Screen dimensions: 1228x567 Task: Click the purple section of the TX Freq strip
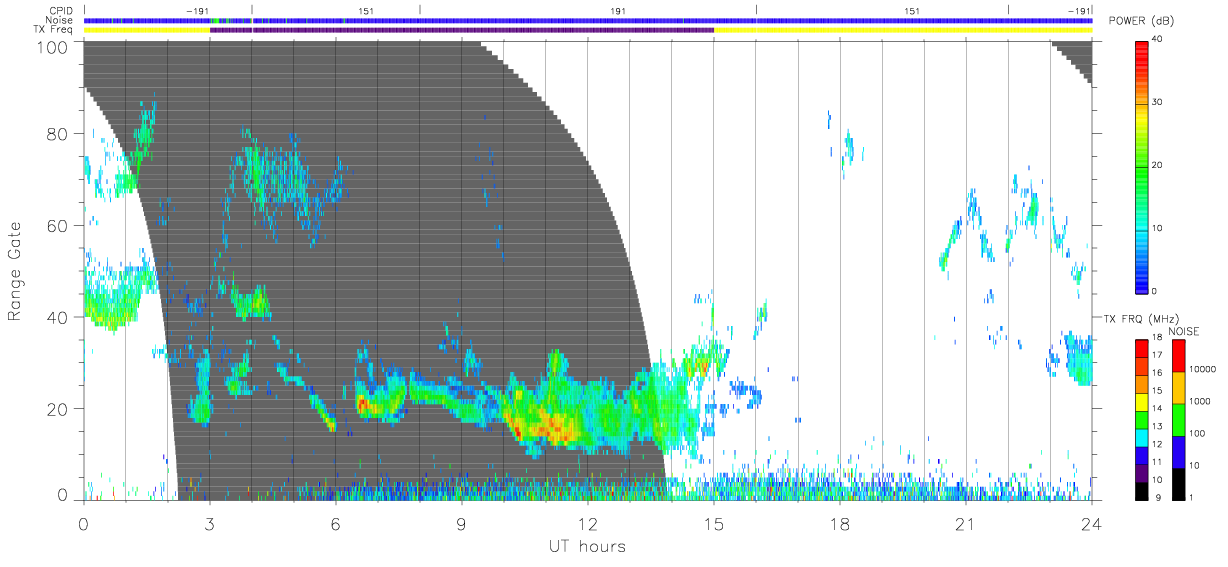461,30
